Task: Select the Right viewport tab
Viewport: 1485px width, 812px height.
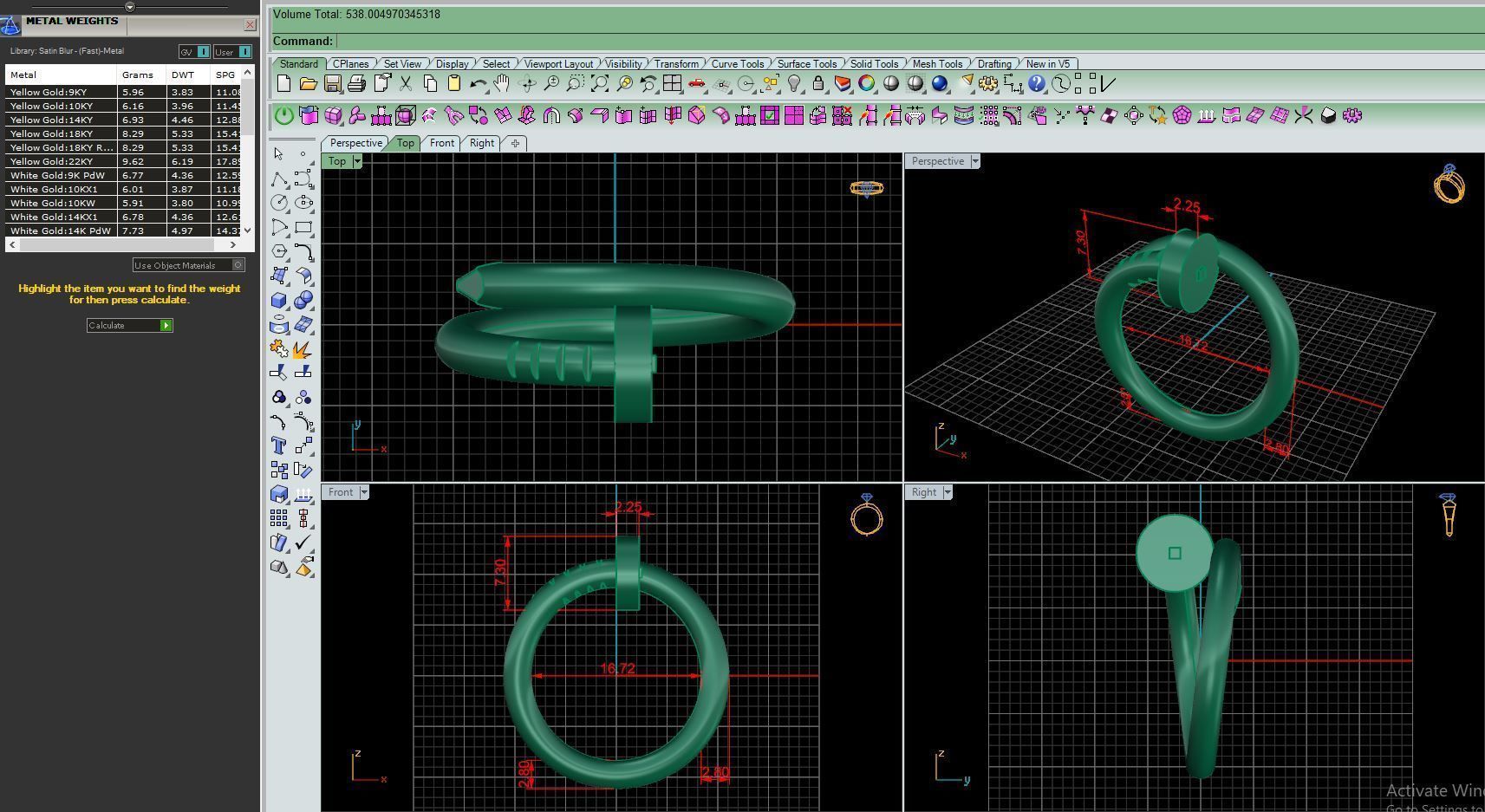Action: [x=482, y=143]
